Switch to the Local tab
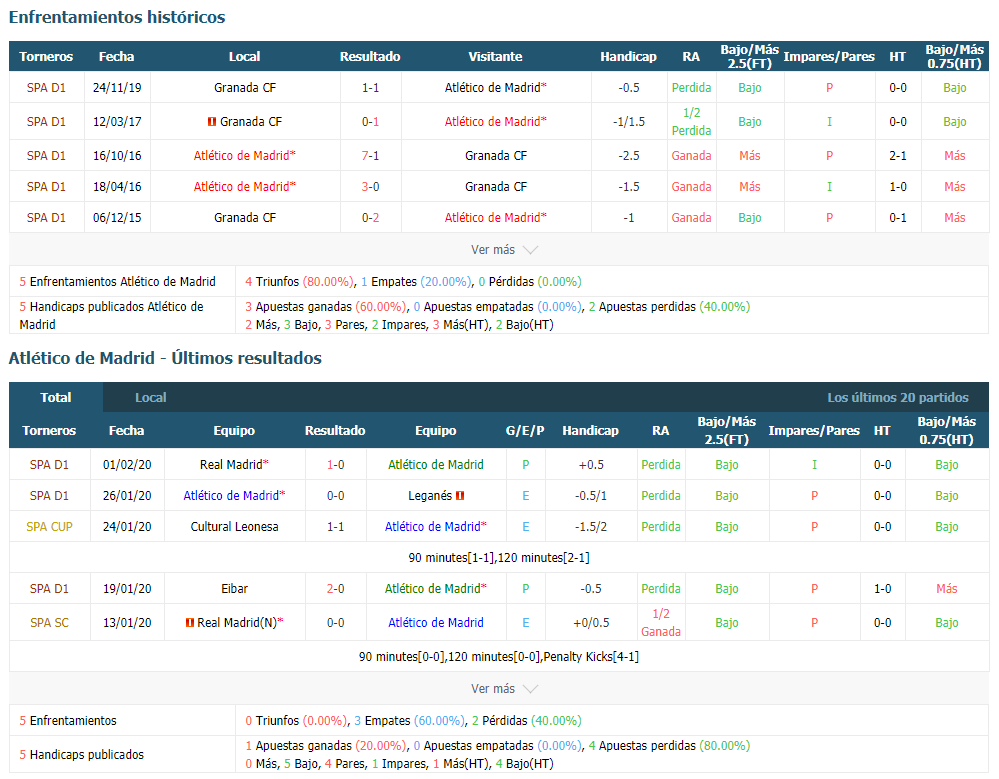This screenshot has width=999, height=779. [x=150, y=397]
